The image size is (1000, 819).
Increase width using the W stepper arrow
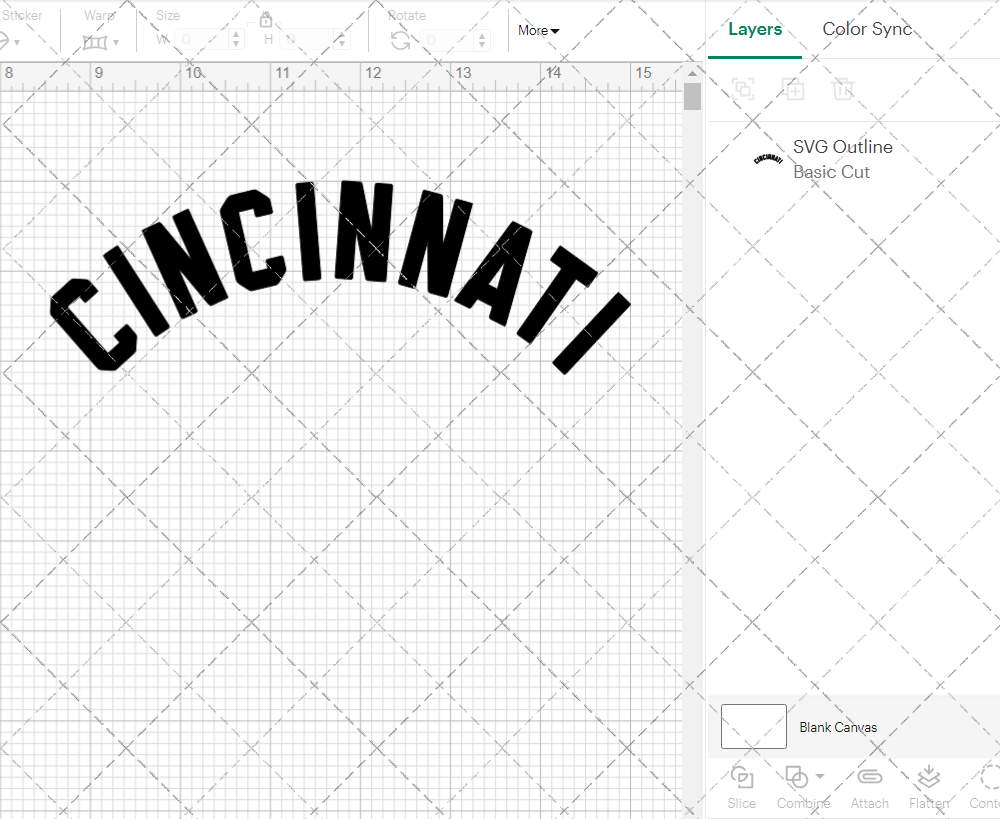236,34
